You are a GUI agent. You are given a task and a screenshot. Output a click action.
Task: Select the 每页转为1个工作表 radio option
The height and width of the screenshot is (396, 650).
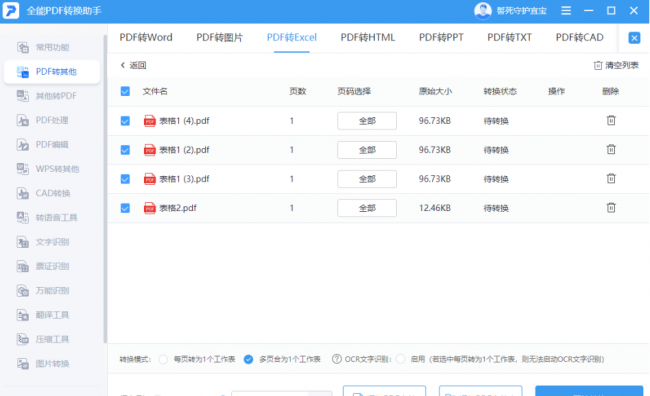pyautogui.click(x=163, y=359)
